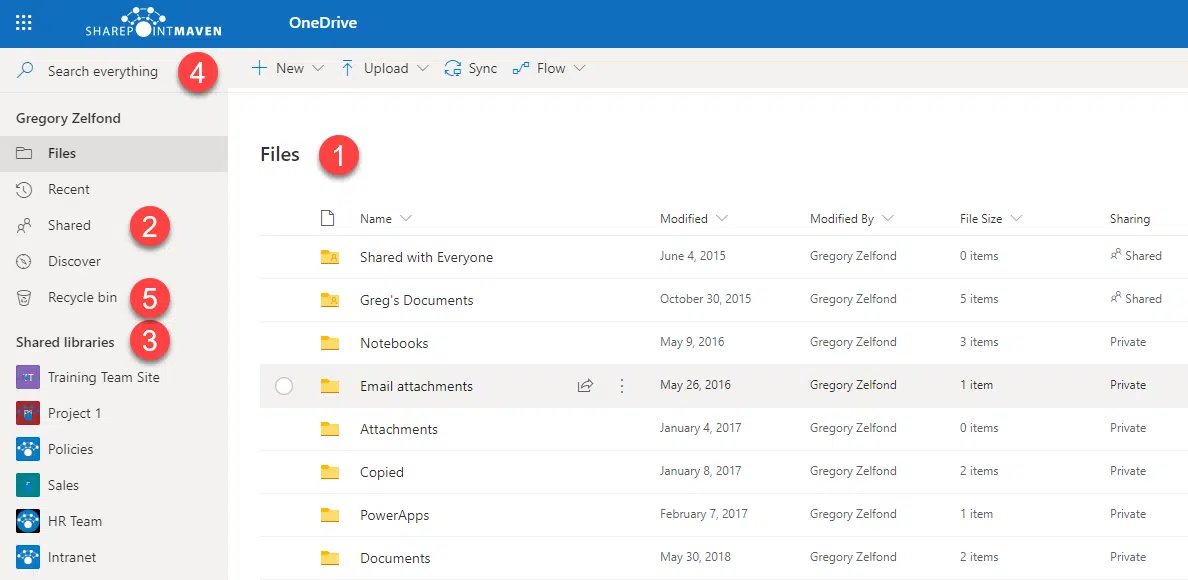This screenshot has width=1188, height=580.
Task: Open the Documents folder
Action: 395,559
